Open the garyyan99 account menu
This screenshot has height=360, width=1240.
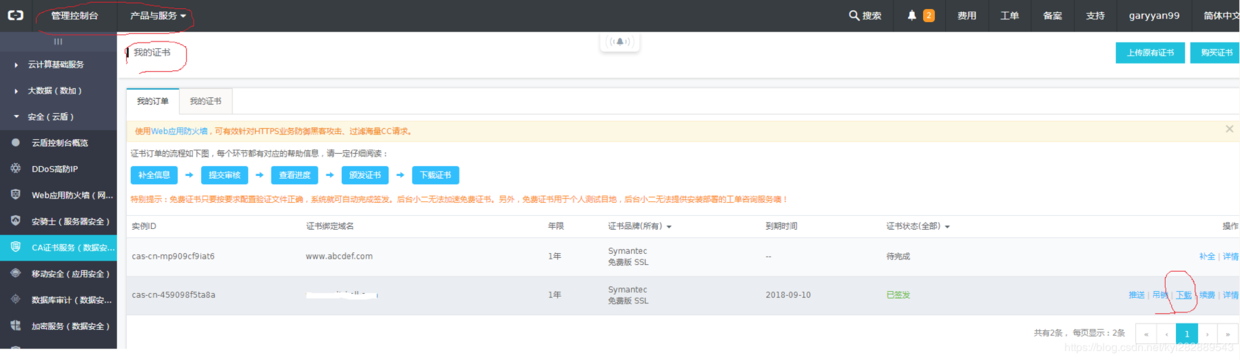pyautogui.click(x=1154, y=16)
